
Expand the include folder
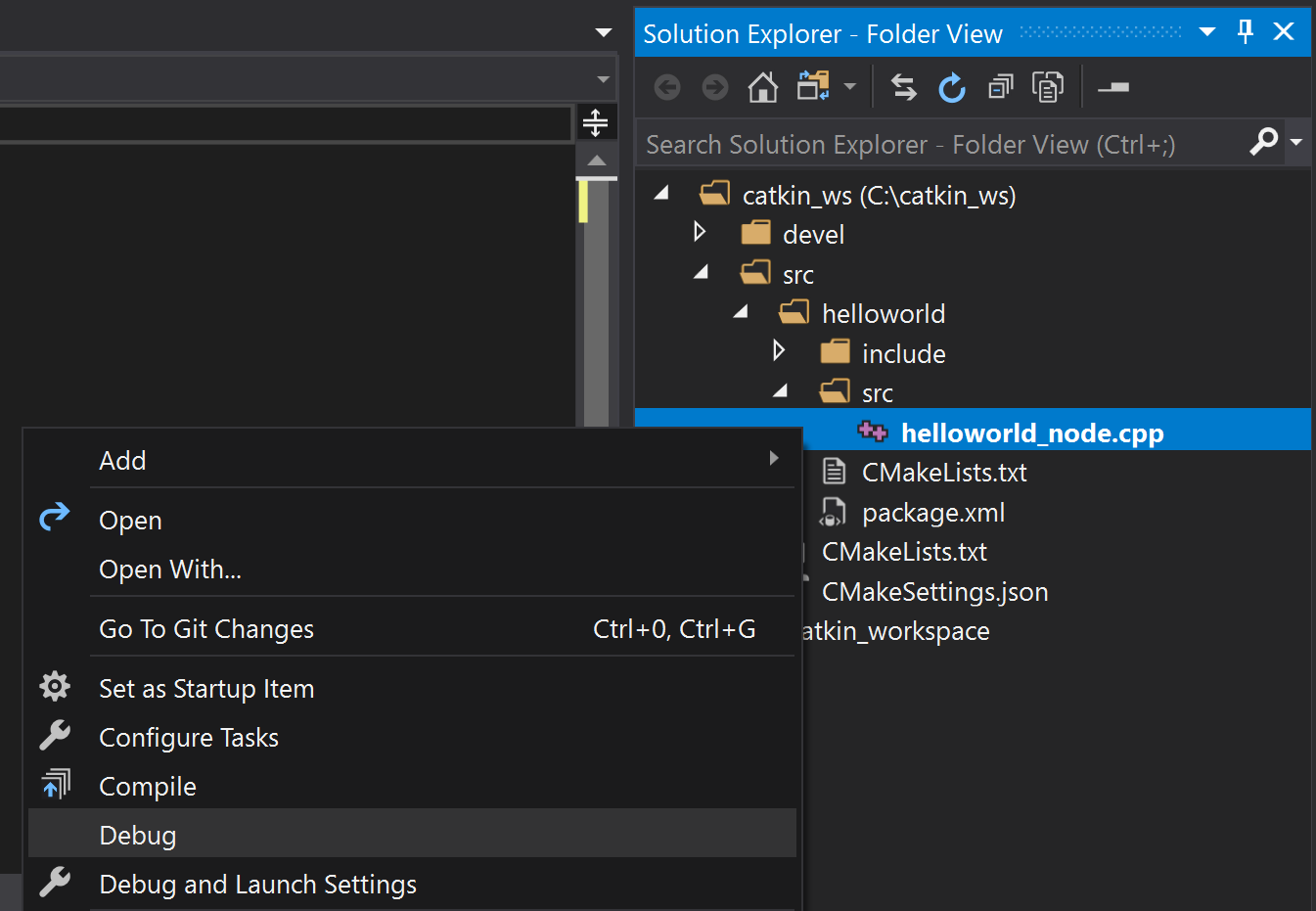click(779, 350)
